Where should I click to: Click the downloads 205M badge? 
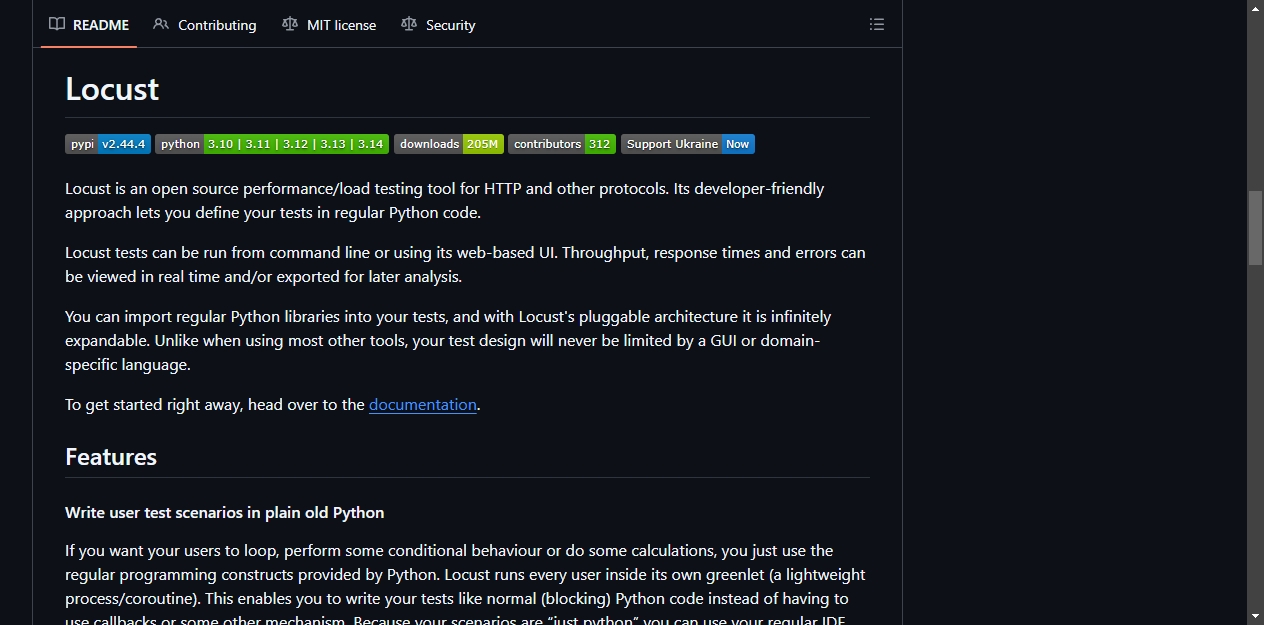pyautogui.click(x=449, y=144)
